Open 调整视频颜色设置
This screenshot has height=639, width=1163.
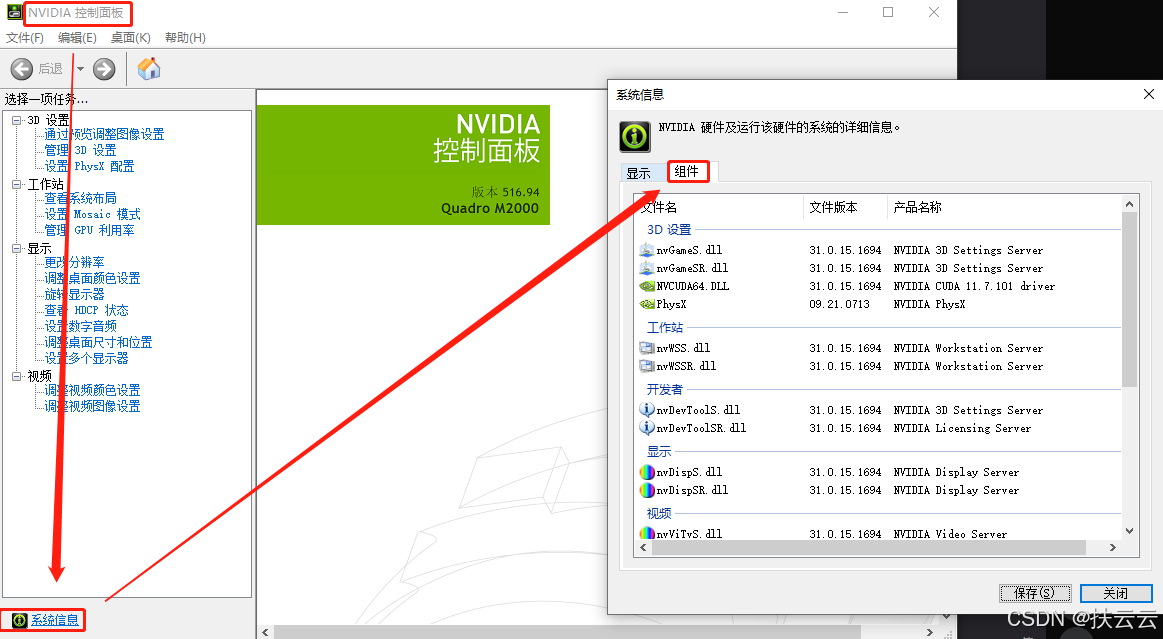[x=92, y=390]
